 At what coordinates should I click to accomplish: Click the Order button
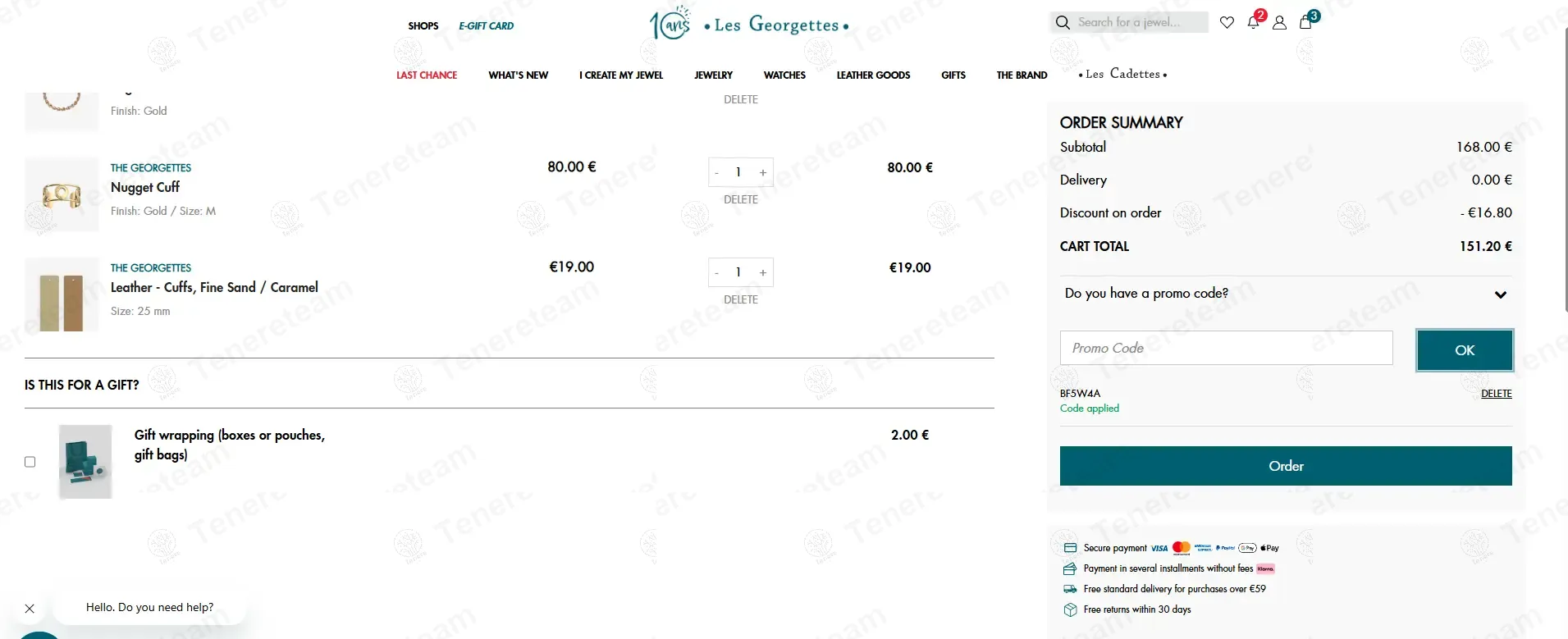tap(1286, 466)
